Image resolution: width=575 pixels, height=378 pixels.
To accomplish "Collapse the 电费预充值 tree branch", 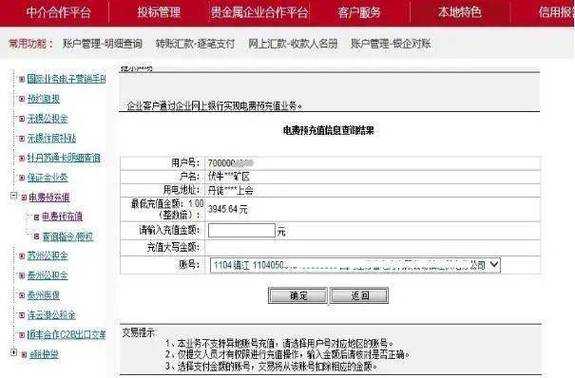I will pyautogui.click(x=13, y=196).
